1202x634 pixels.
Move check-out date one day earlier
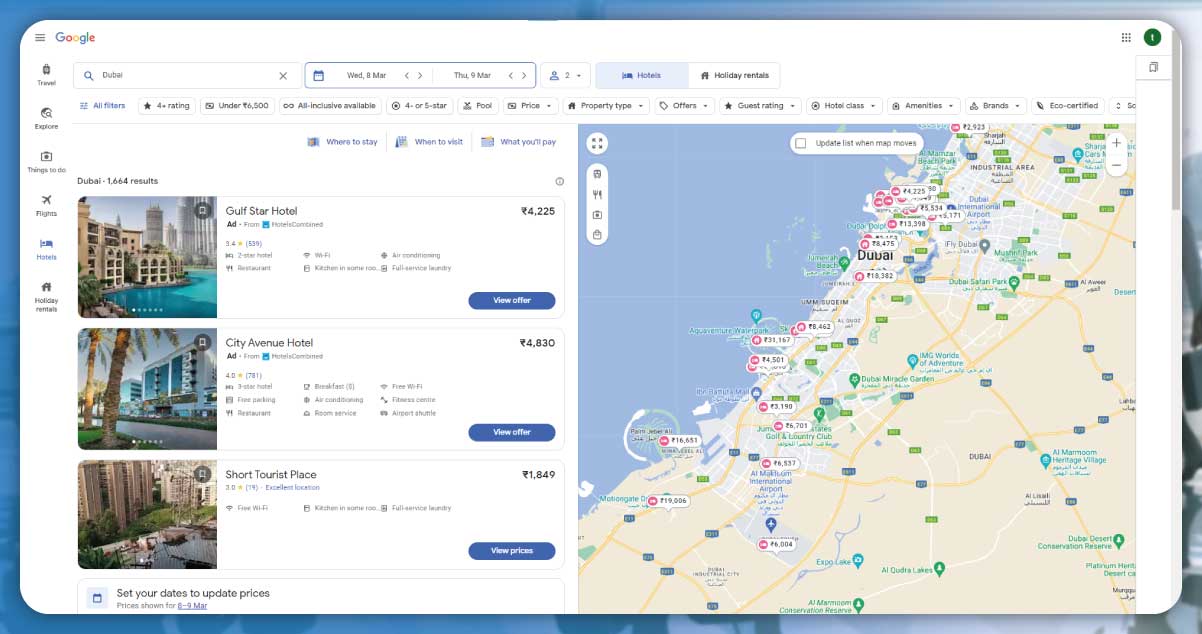point(511,76)
